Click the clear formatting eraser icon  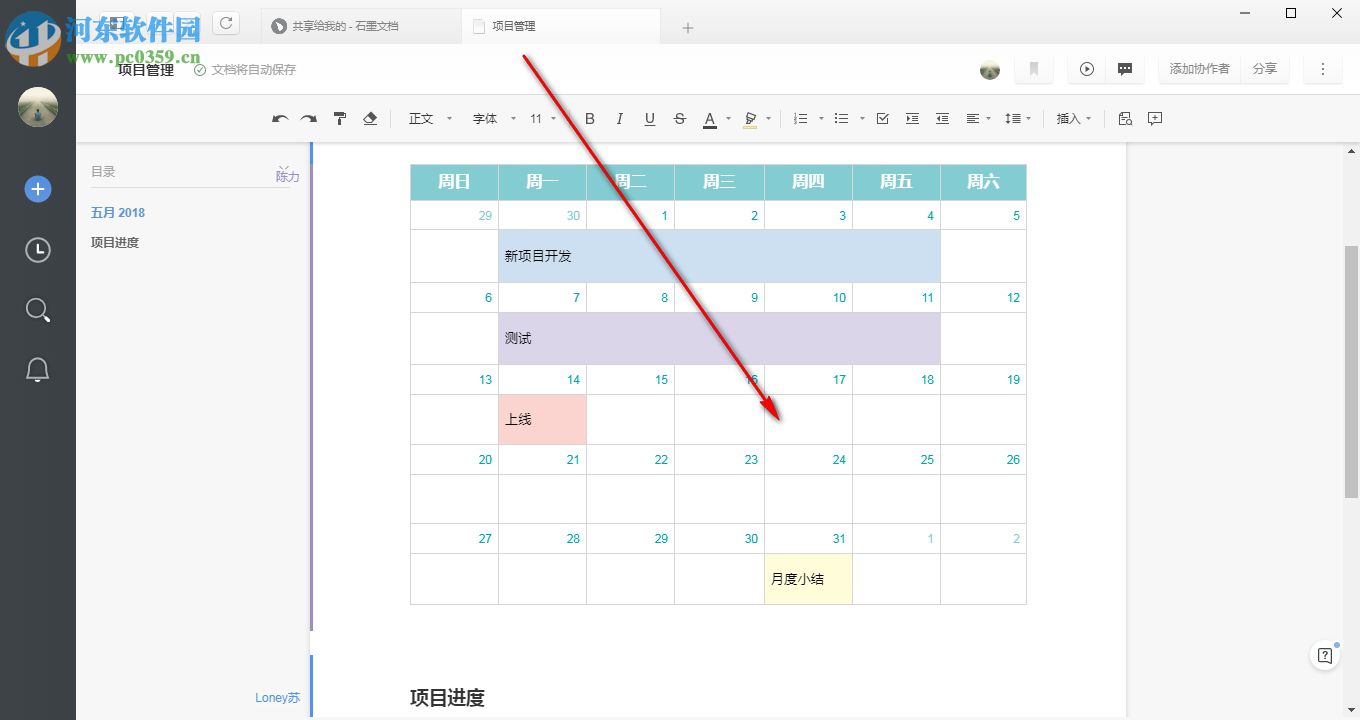pos(369,118)
